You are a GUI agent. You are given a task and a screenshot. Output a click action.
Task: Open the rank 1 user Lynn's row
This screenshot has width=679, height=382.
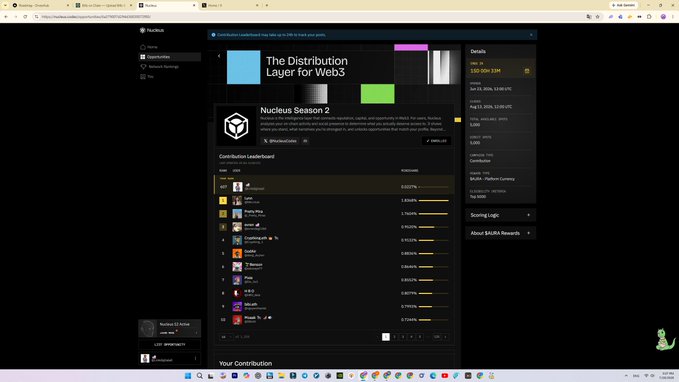[x=334, y=201]
